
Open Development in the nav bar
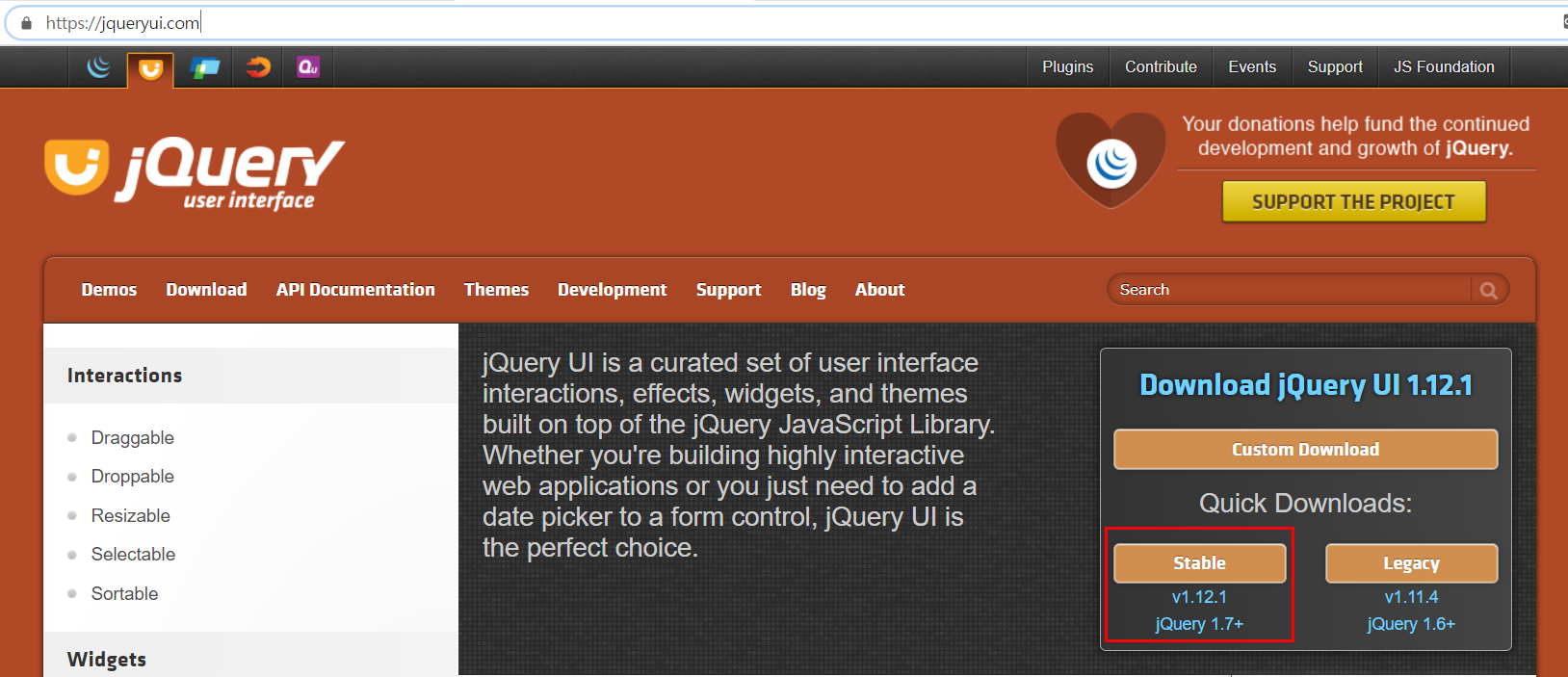pos(612,290)
